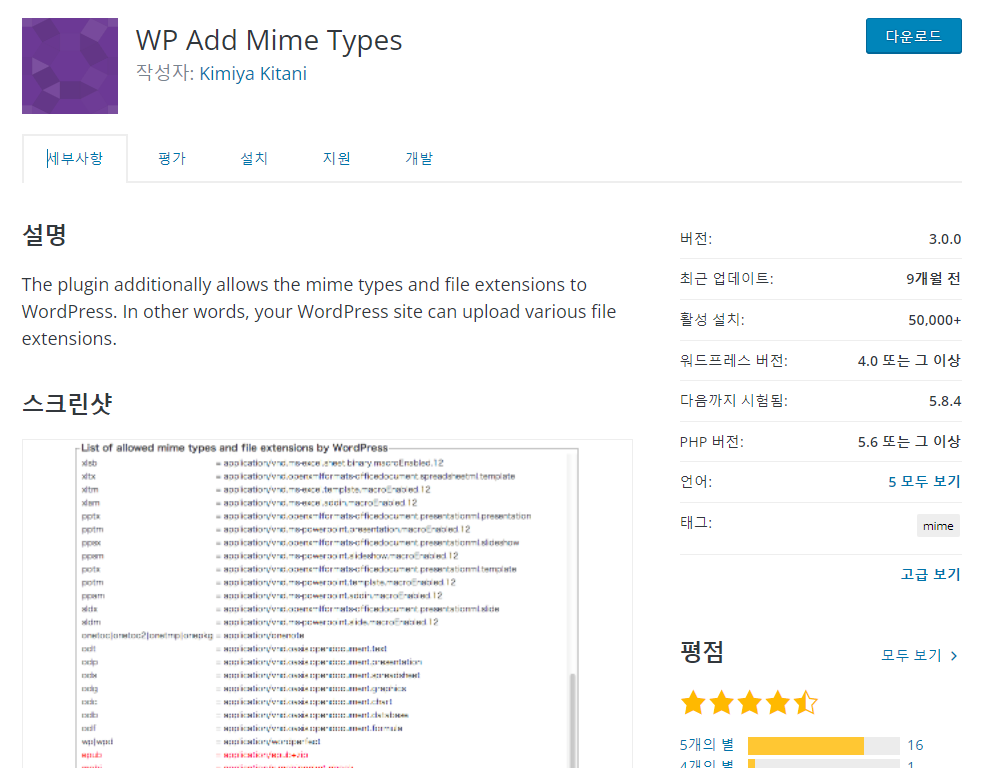Click the scrollbar inside the screenshot image
This screenshot has width=983, height=768.
click(x=572, y=721)
